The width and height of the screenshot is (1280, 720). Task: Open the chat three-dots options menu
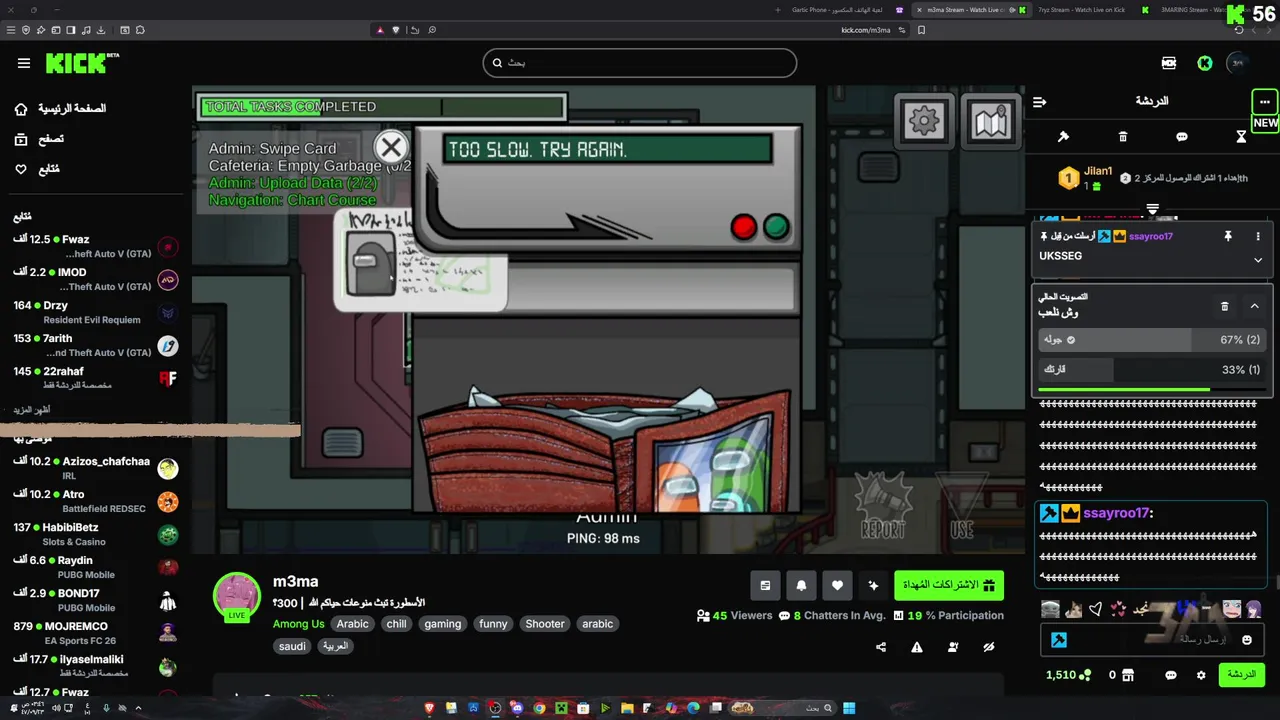click(x=1265, y=102)
